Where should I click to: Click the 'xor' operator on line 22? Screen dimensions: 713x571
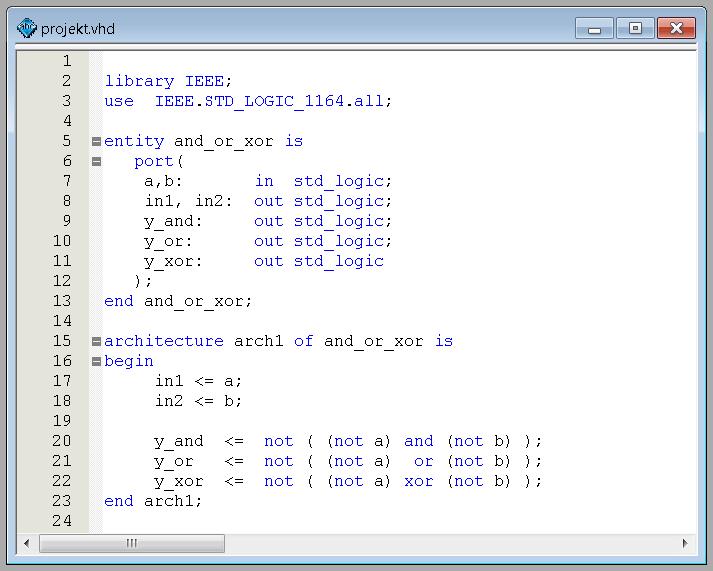click(419, 481)
